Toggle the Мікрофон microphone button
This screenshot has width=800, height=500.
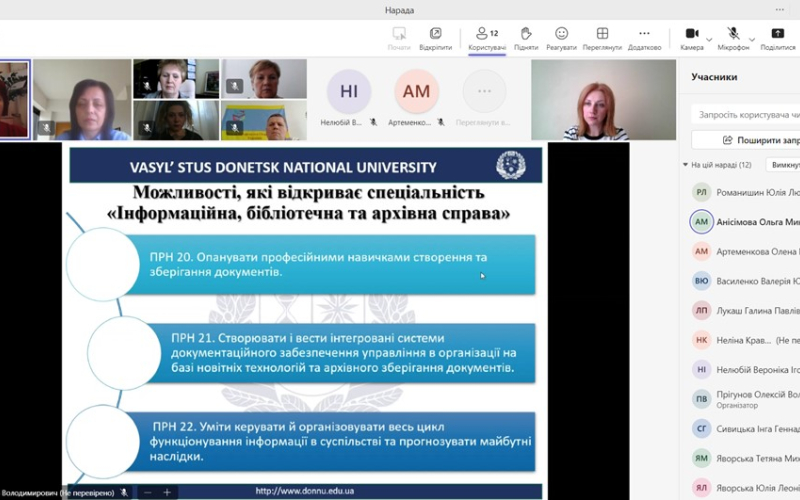click(x=733, y=39)
